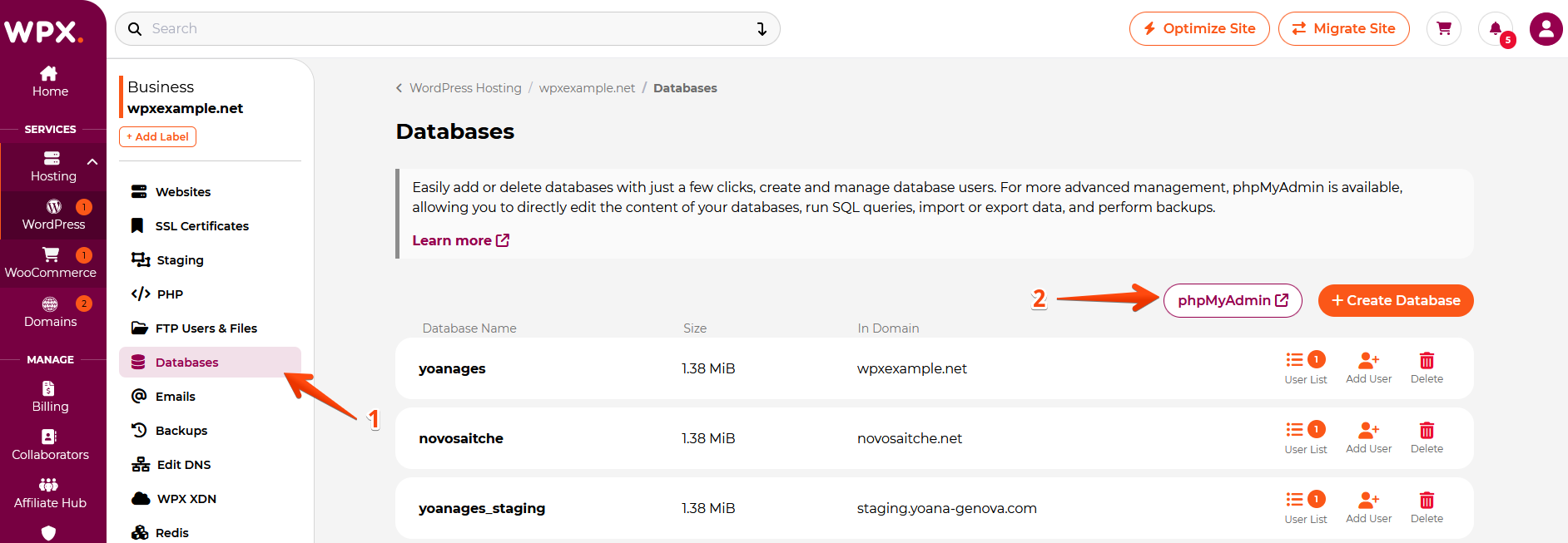Focus the Search input field

click(x=441, y=29)
